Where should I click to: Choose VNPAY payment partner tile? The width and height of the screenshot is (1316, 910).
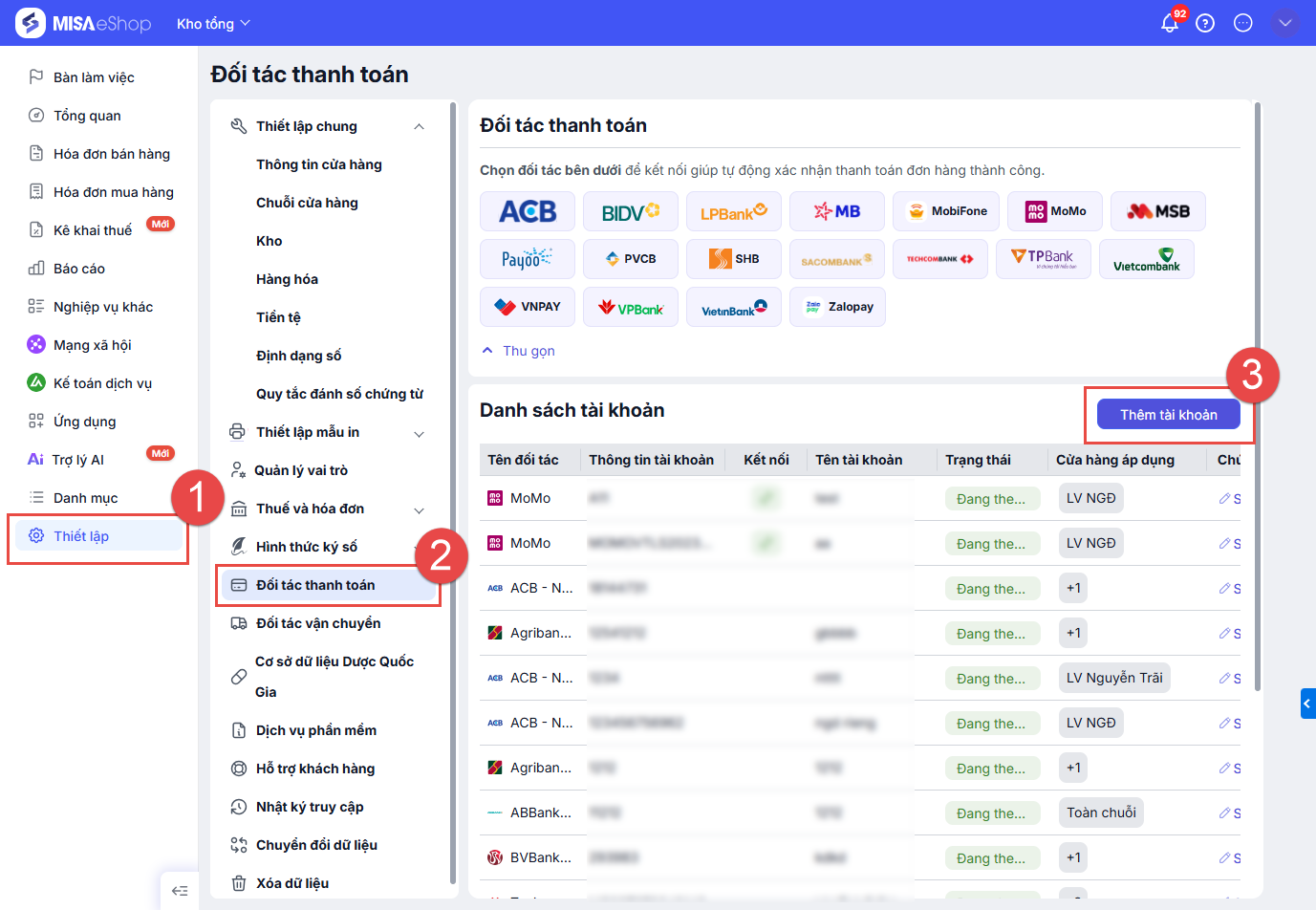528,307
